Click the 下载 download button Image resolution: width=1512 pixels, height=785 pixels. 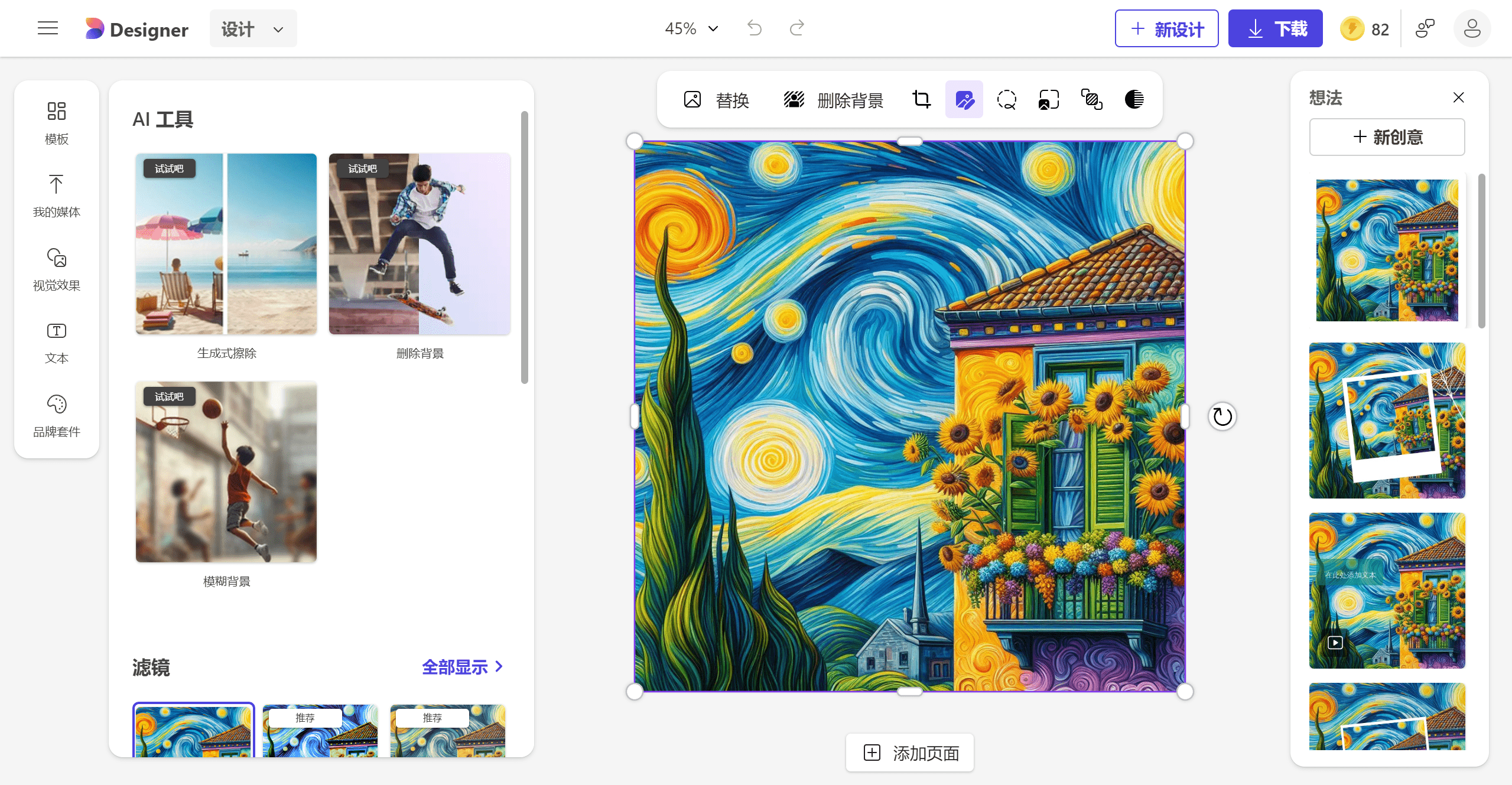pyautogui.click(x=1275, y=29)
